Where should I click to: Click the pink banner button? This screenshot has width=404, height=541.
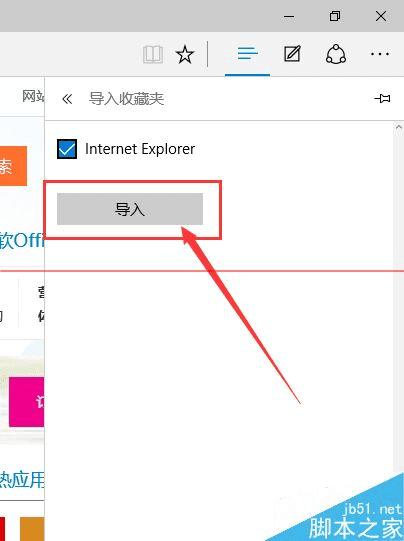27,402
